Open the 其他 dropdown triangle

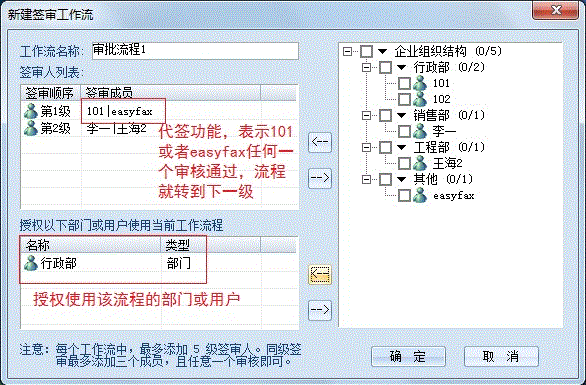[401, 179]
